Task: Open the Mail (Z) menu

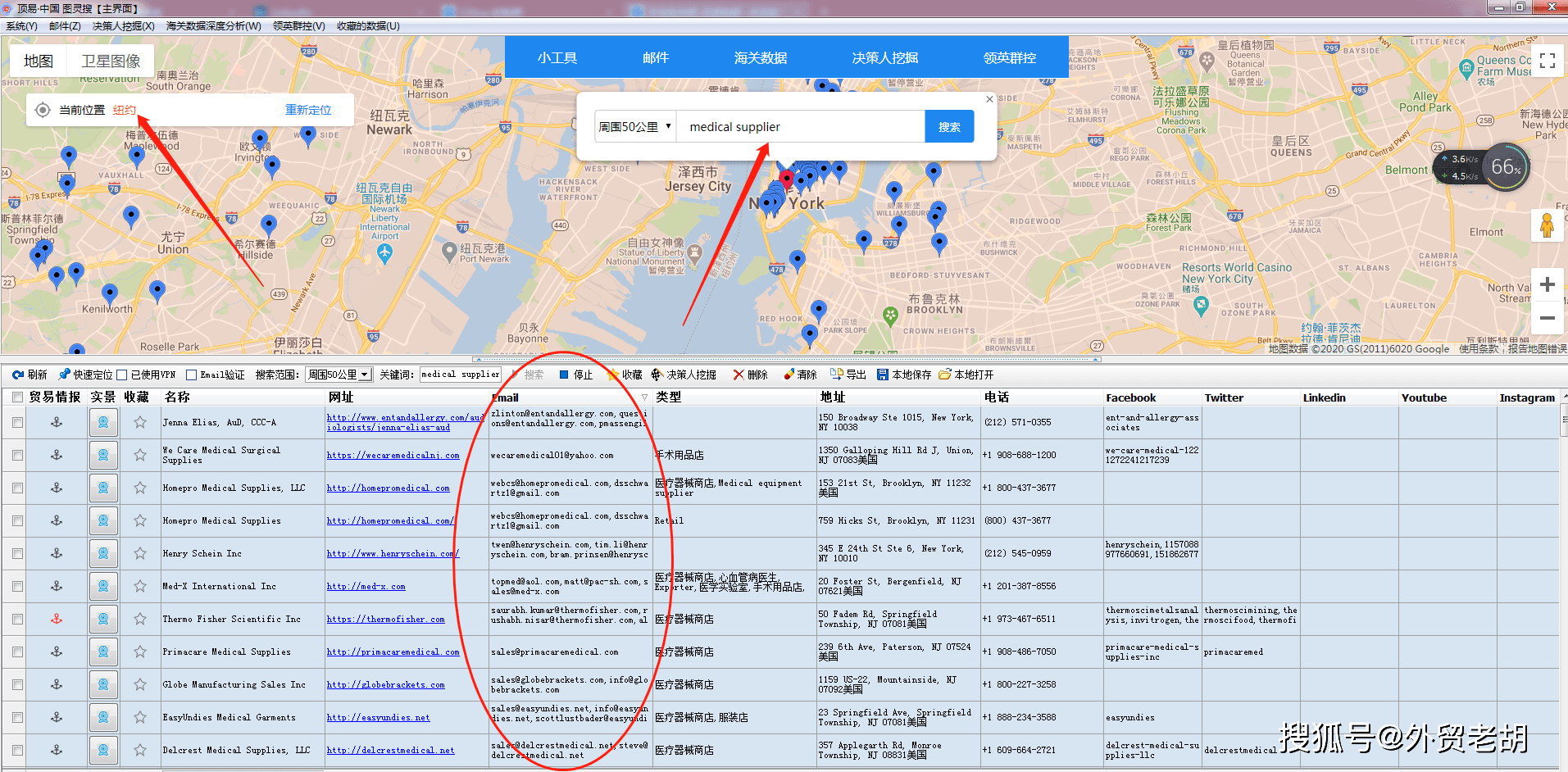Action: [x=65, y=25]
